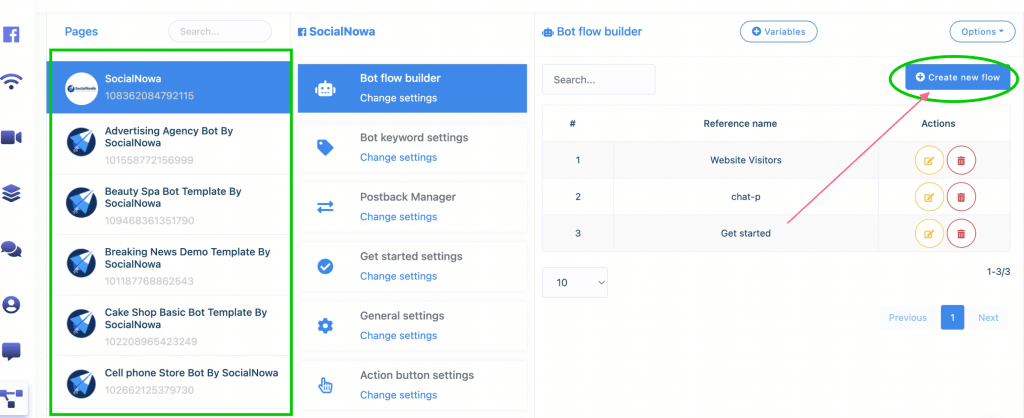Edit the Website Visitors flow
This screenshot has height=418, width=1024.
coord(929,160)
